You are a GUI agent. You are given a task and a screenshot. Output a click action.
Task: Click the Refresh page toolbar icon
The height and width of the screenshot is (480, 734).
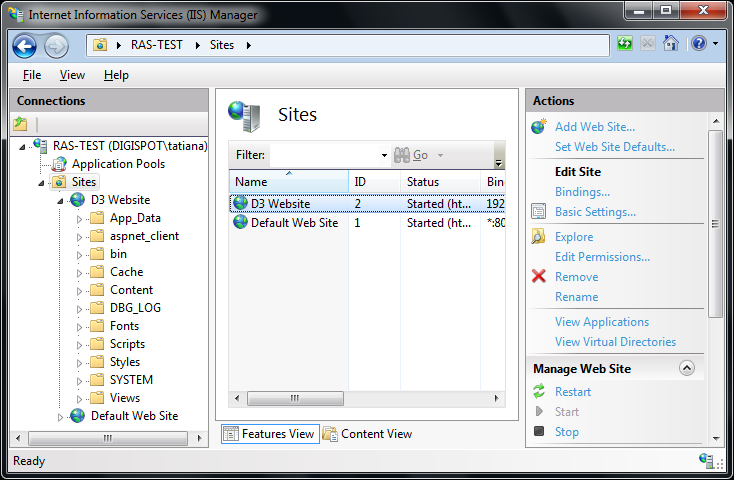625,44
